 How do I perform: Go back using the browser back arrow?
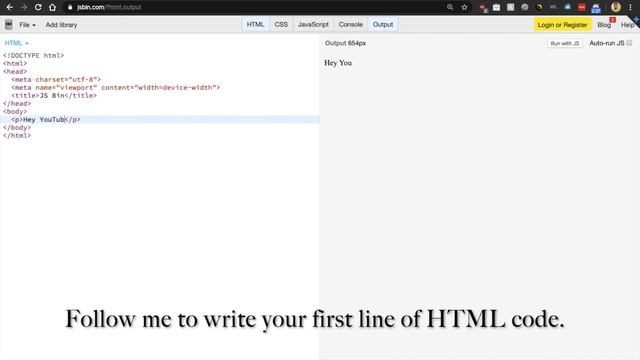click(10, 7)
